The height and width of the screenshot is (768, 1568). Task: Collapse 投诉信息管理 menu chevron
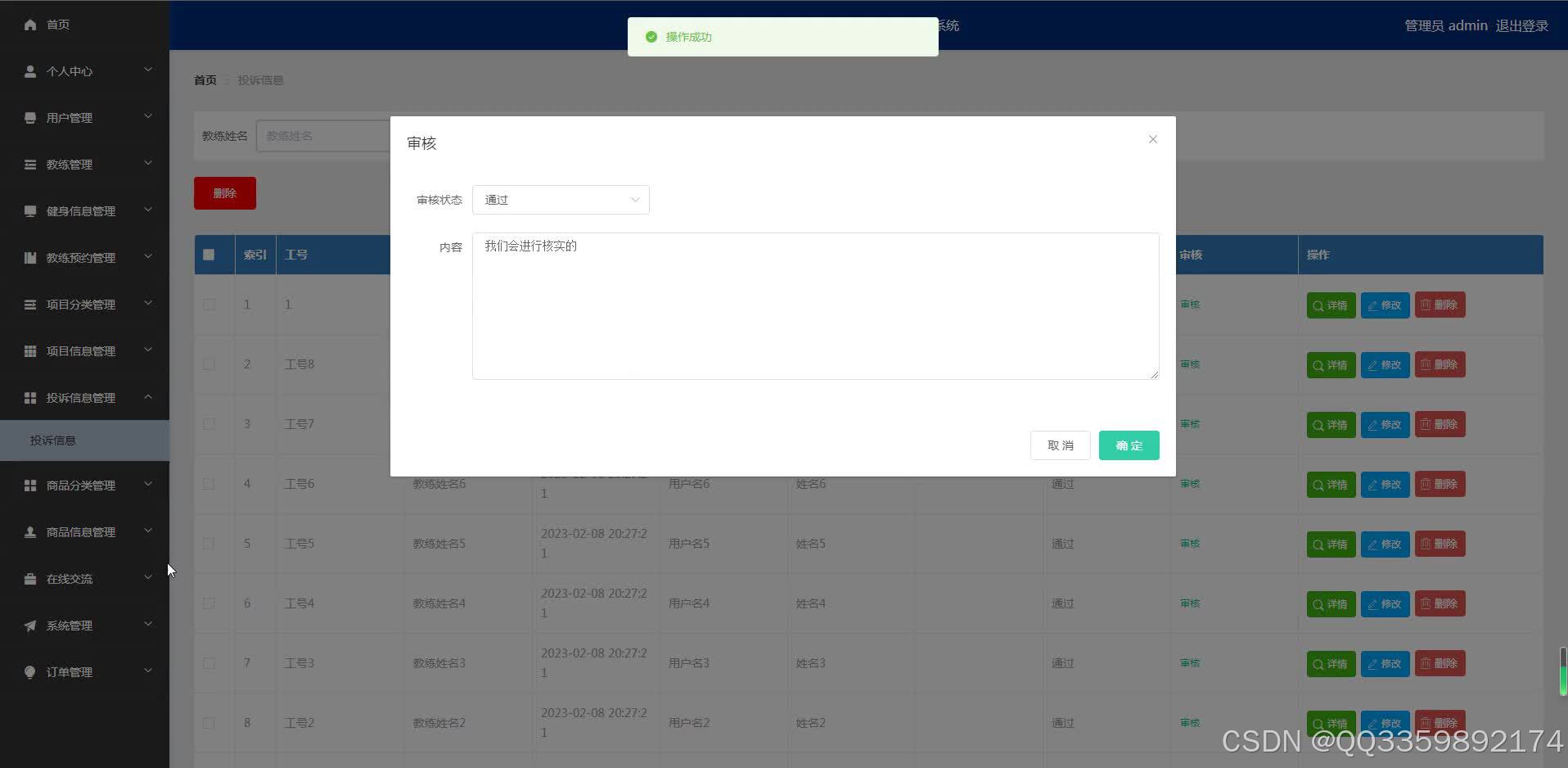(148, 396)
